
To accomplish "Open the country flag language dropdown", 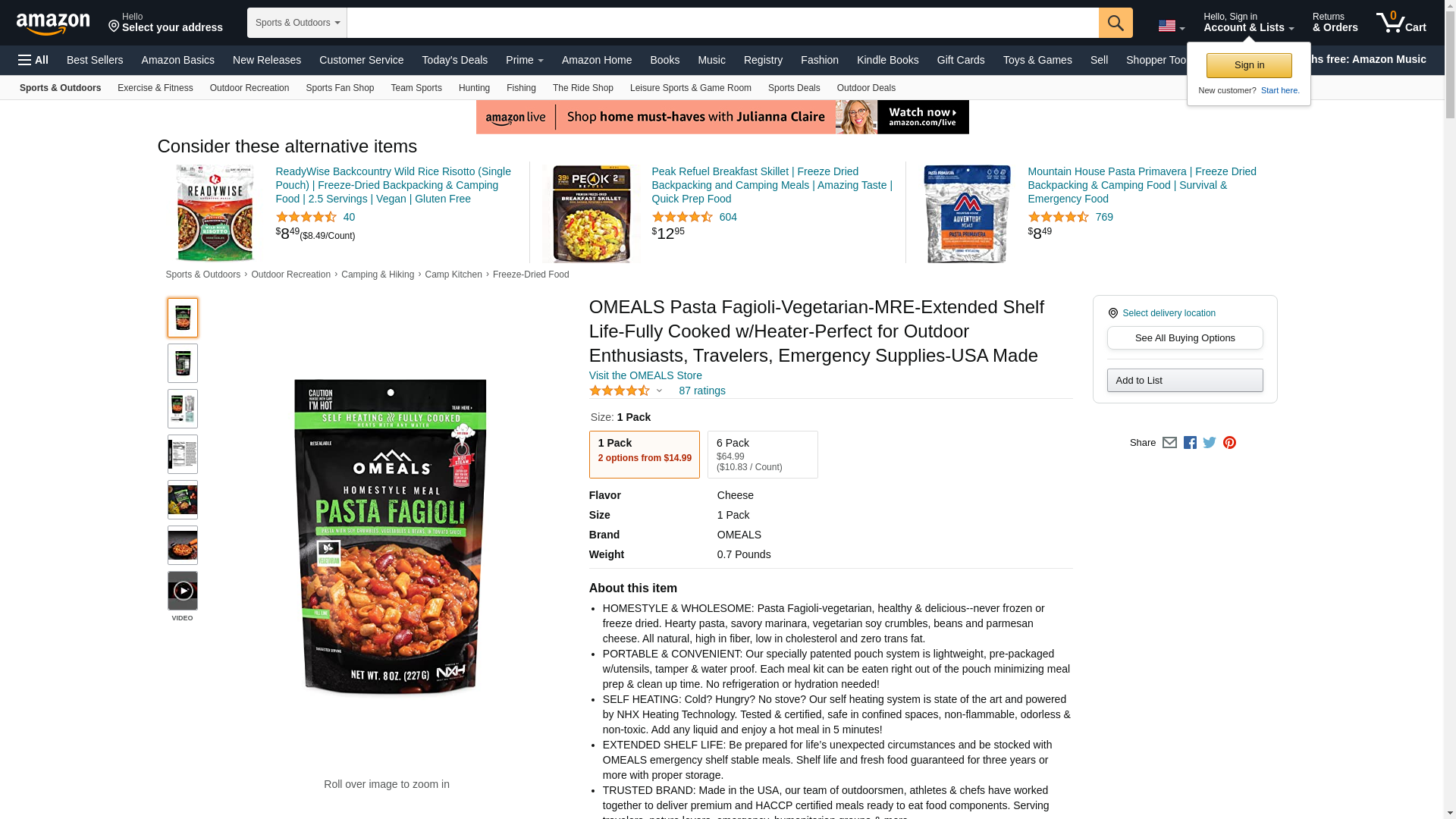I will [x=1171, y=27].
